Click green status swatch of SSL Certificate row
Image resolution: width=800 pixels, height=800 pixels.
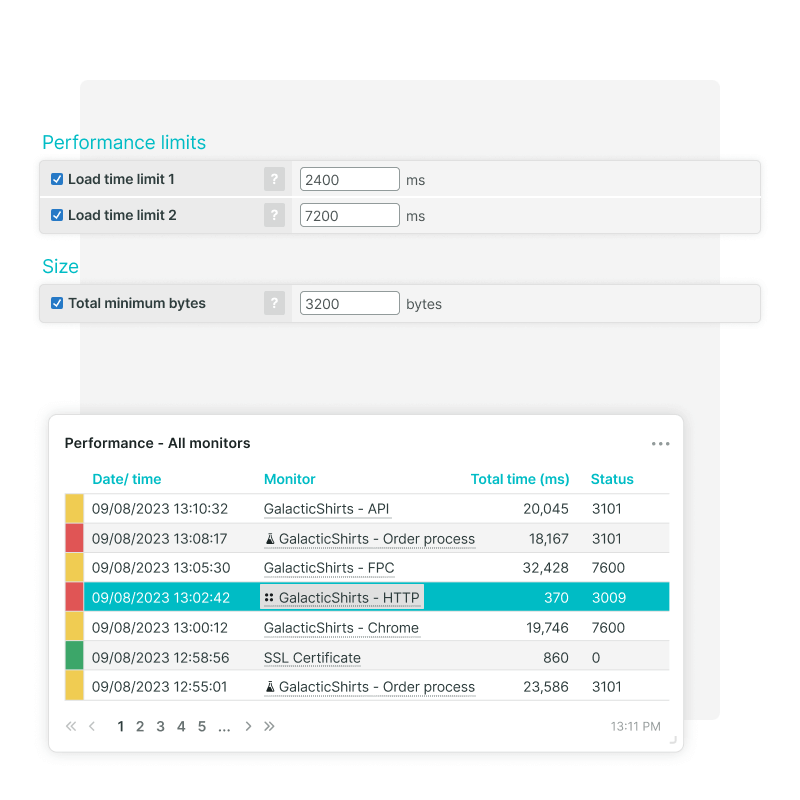click(74, 657)
